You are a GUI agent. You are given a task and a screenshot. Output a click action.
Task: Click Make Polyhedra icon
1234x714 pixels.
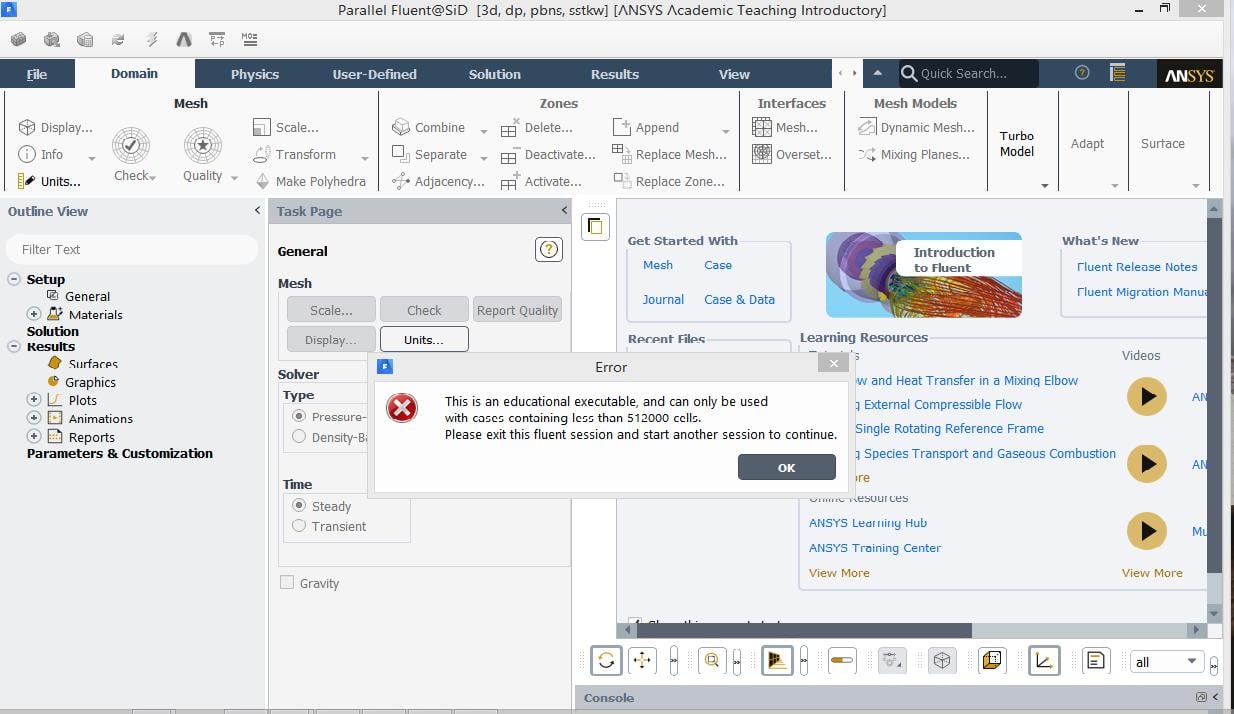click(262, 181)
